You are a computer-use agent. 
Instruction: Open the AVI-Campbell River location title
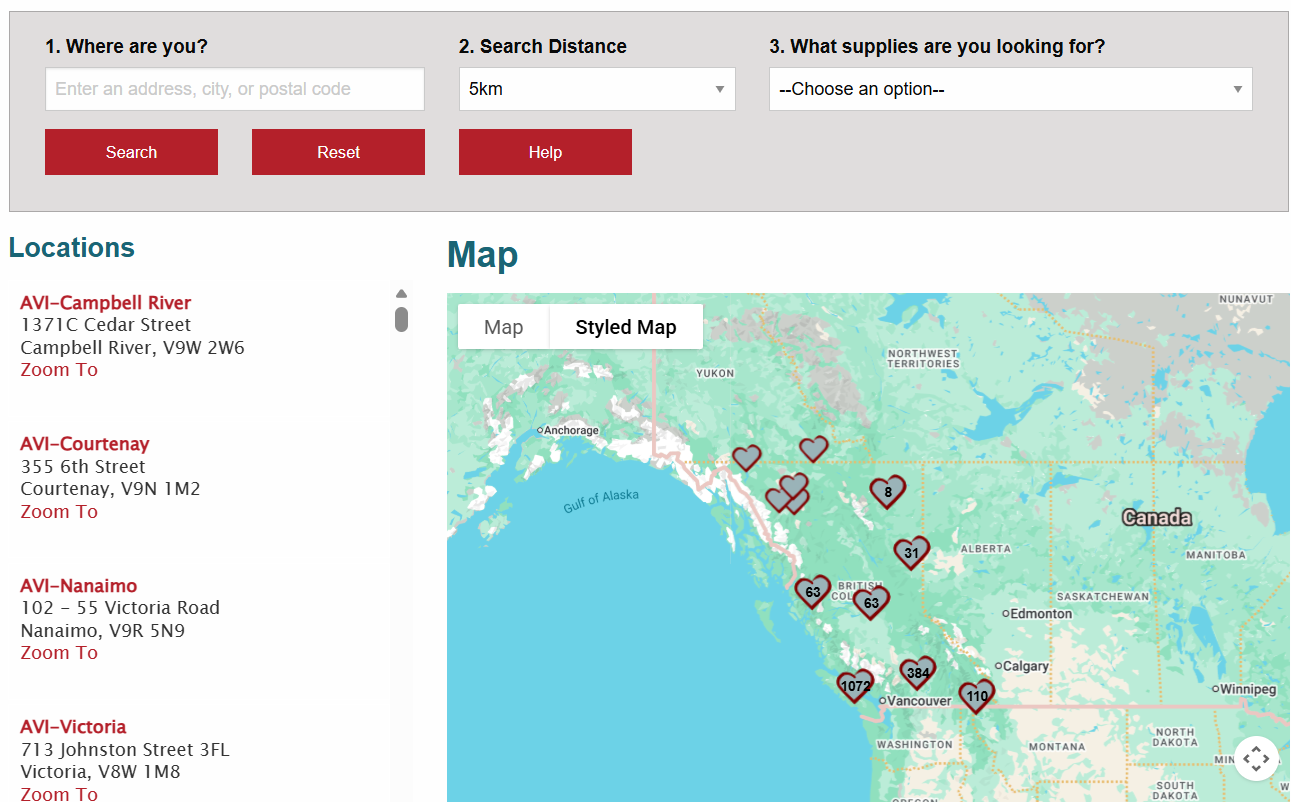106,303
